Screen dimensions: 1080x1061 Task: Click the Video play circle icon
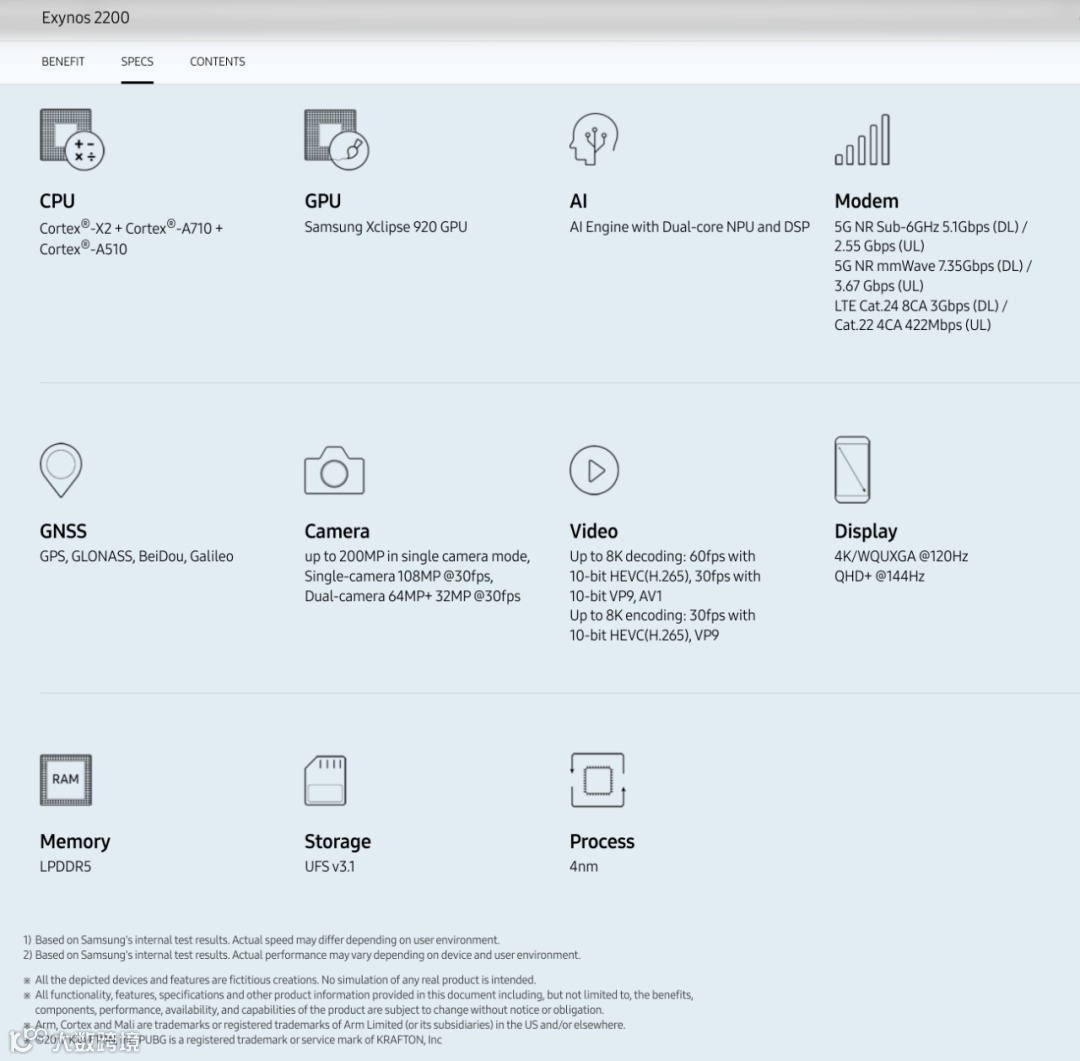click(x=594, y=471)
